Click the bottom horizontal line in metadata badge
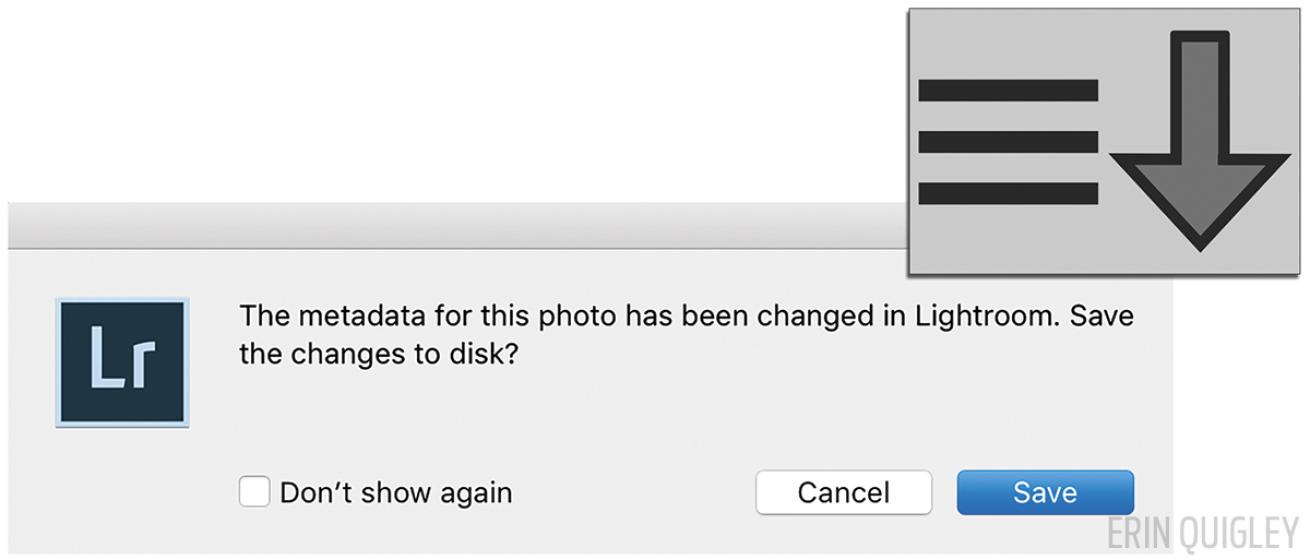The width and height of the screenshot is (1310, 560). (x=1008, y=193)
